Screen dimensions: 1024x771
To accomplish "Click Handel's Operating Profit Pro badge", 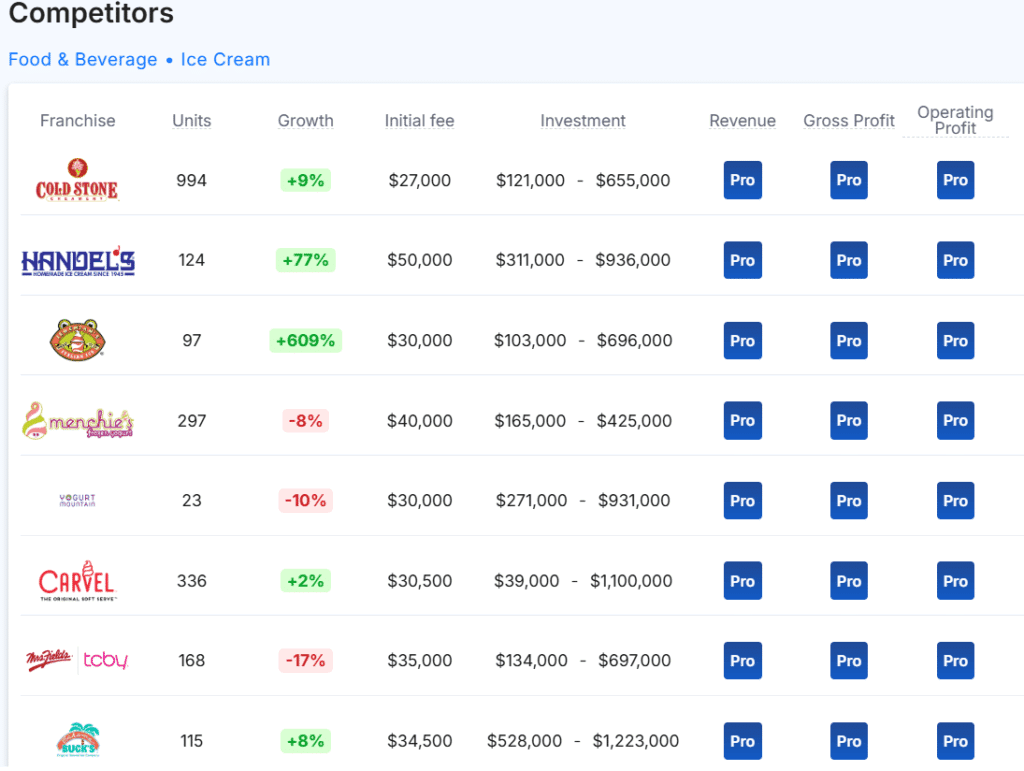I will (x=955, y=260).
